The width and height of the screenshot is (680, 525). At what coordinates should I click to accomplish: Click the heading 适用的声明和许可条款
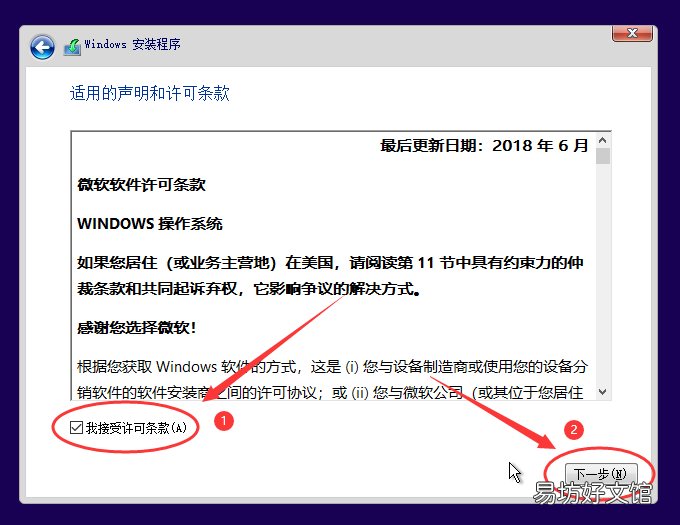coord(150,93)
